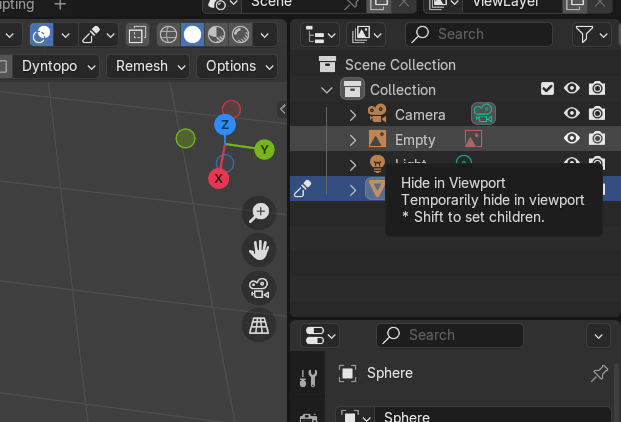Image resolution: width=621 pixels, height=422 pixels.
Task: Click the Camera data icon
Action: pos(483,114)
